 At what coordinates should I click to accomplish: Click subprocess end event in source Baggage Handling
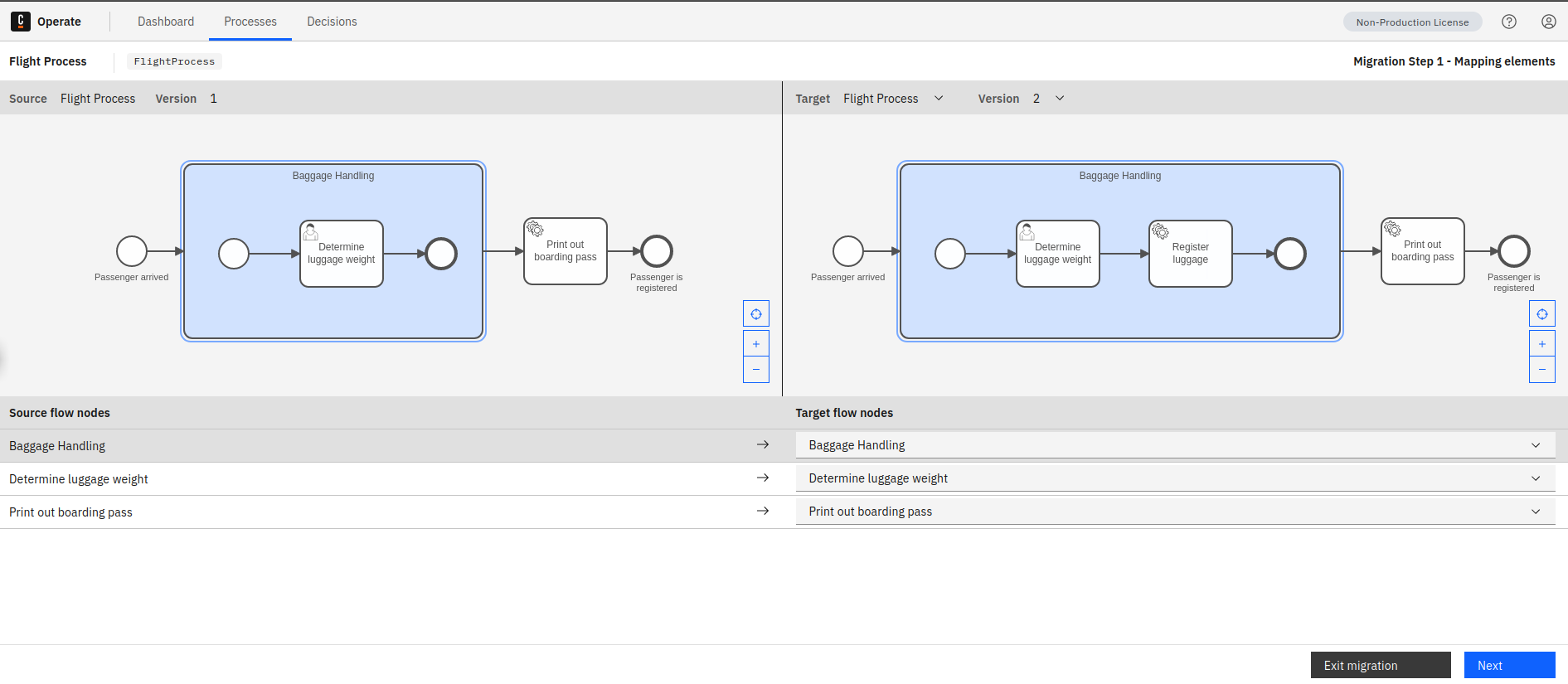(441, 254)
